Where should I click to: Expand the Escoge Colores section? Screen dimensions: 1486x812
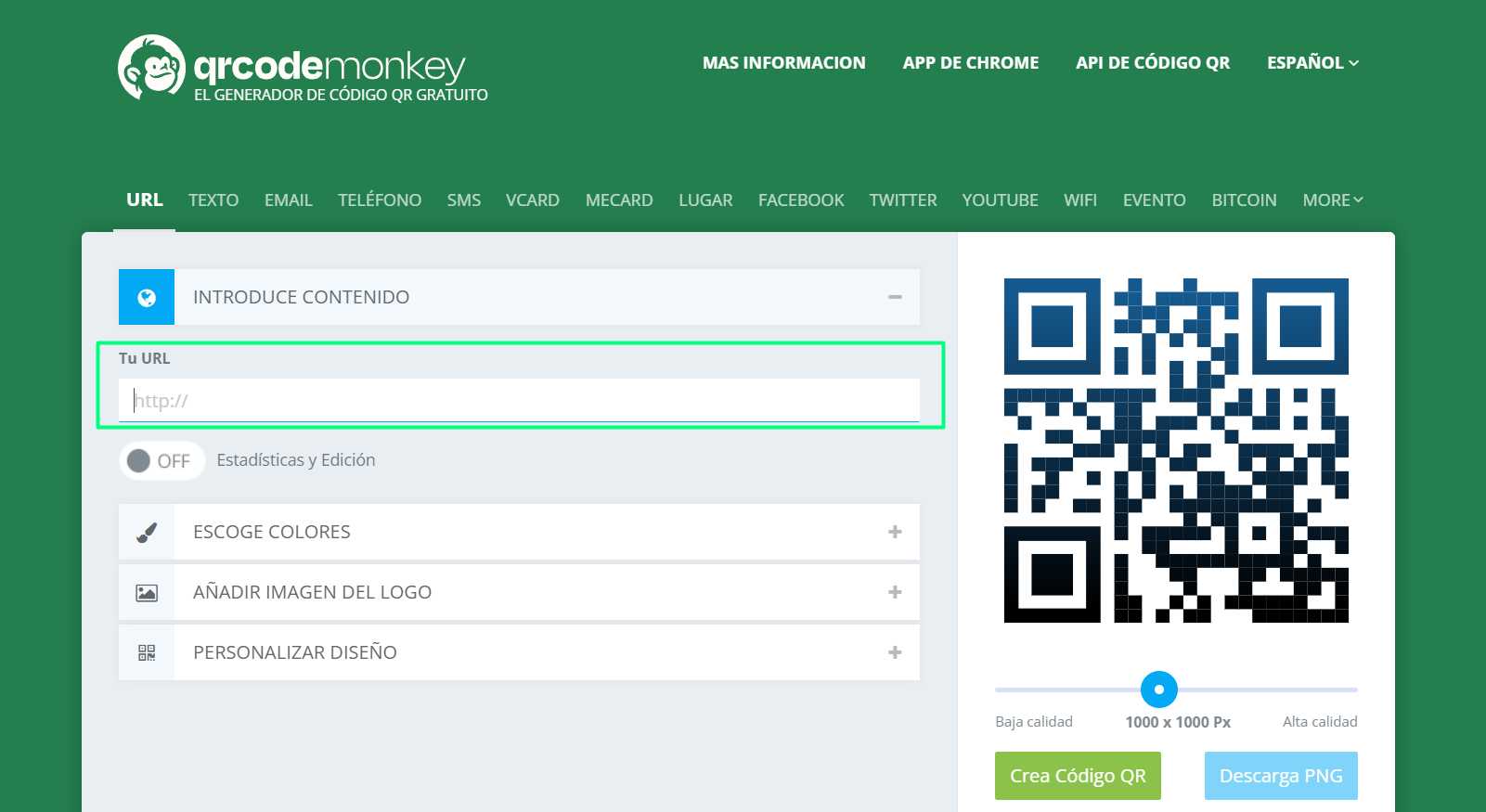pyautogui.click(x=895, y=532)
